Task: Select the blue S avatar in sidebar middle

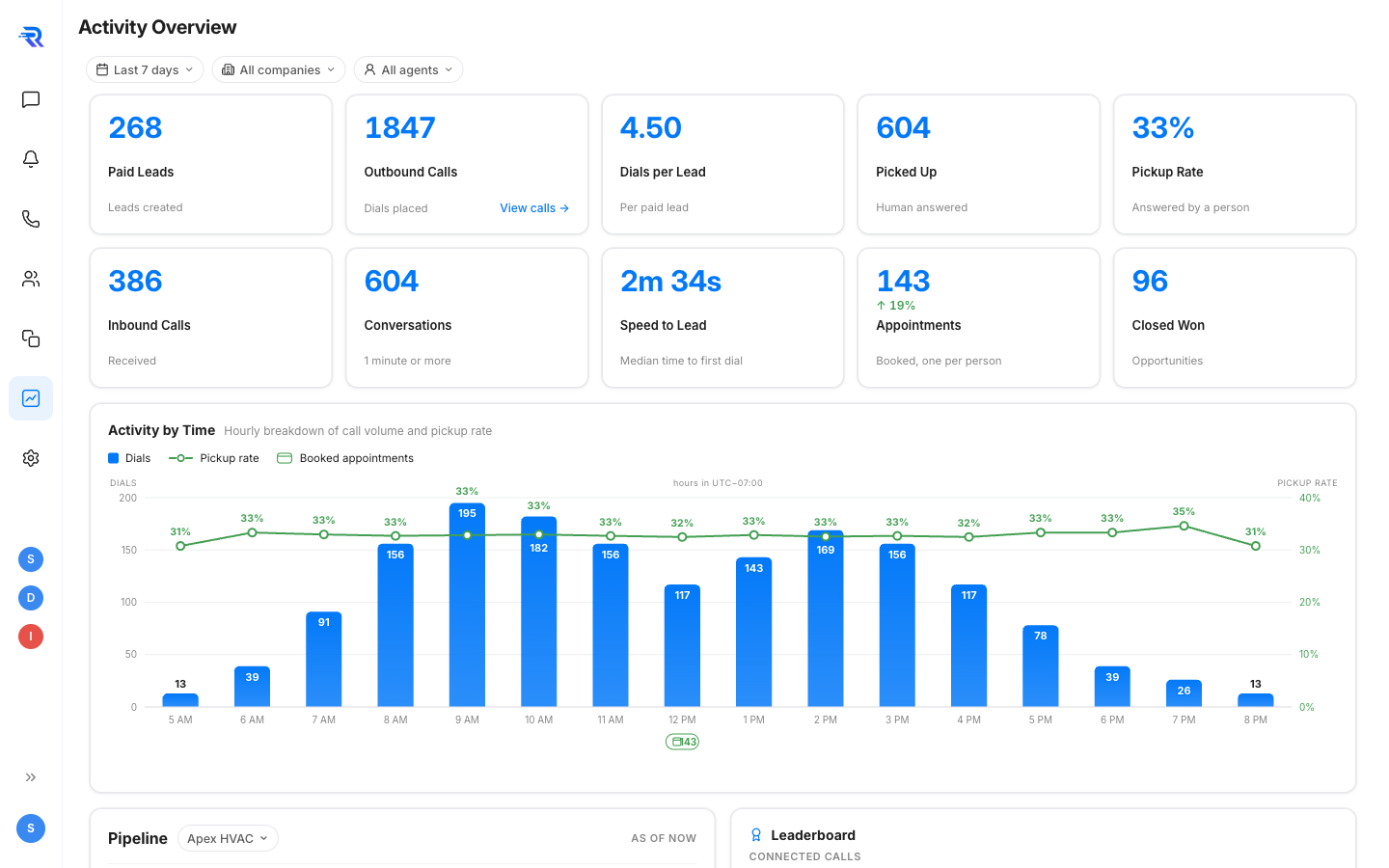Action: pyautogui.click(x=31, y=559)
